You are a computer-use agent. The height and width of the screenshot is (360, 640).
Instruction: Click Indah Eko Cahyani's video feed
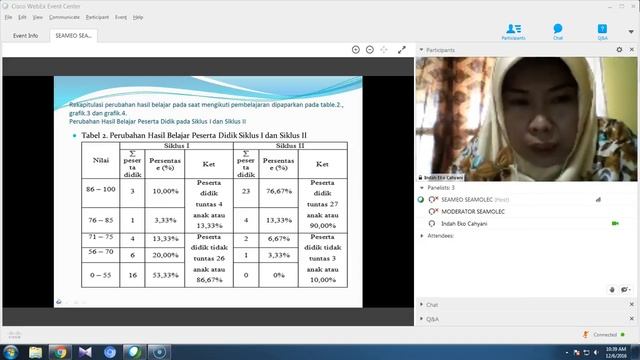pyautogui.click(x=526, y=119)
